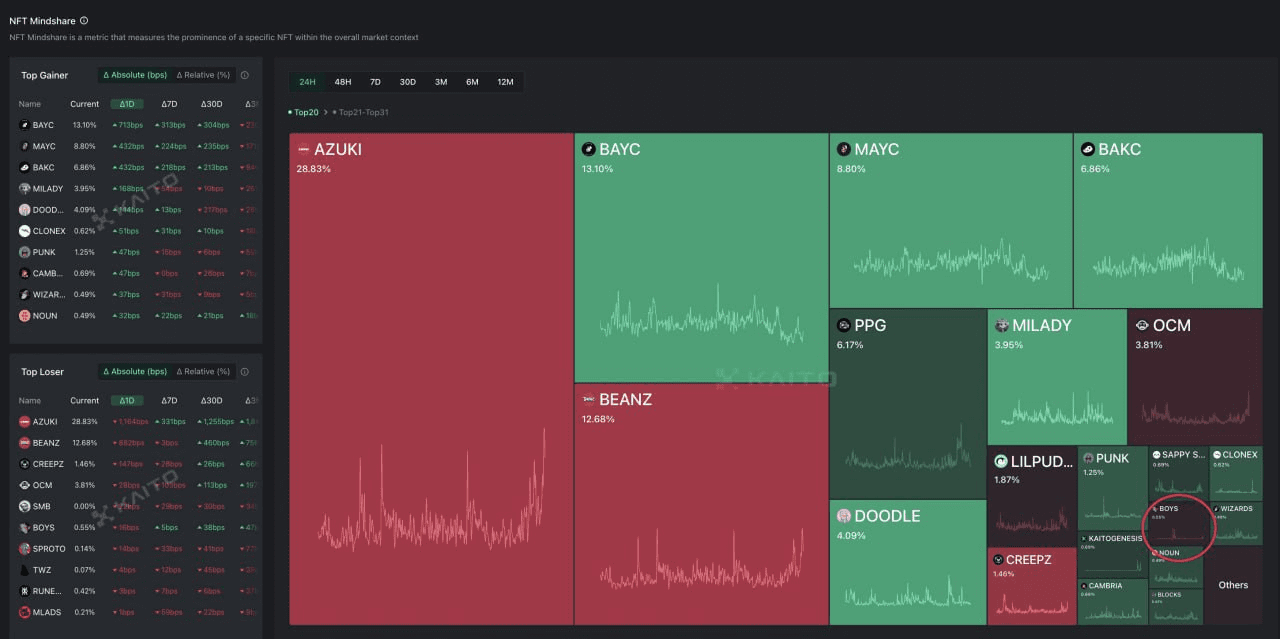Click the CLONEX avatar icon in Top Gainer list

(x=24, y=231)
